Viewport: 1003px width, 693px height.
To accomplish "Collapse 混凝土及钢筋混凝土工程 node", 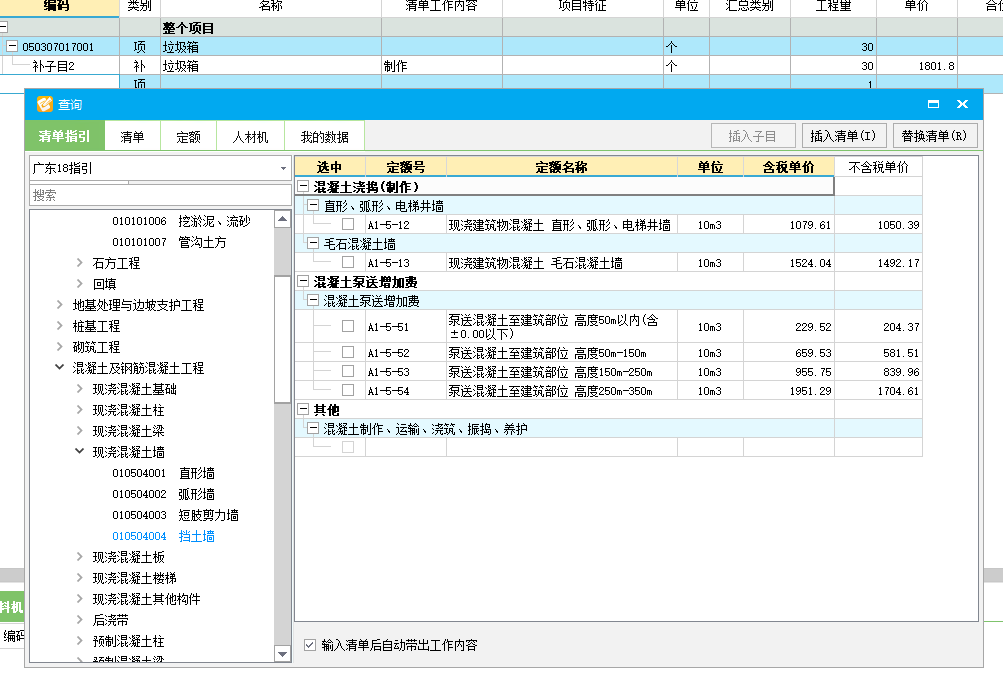I will (x=59, y=367).
